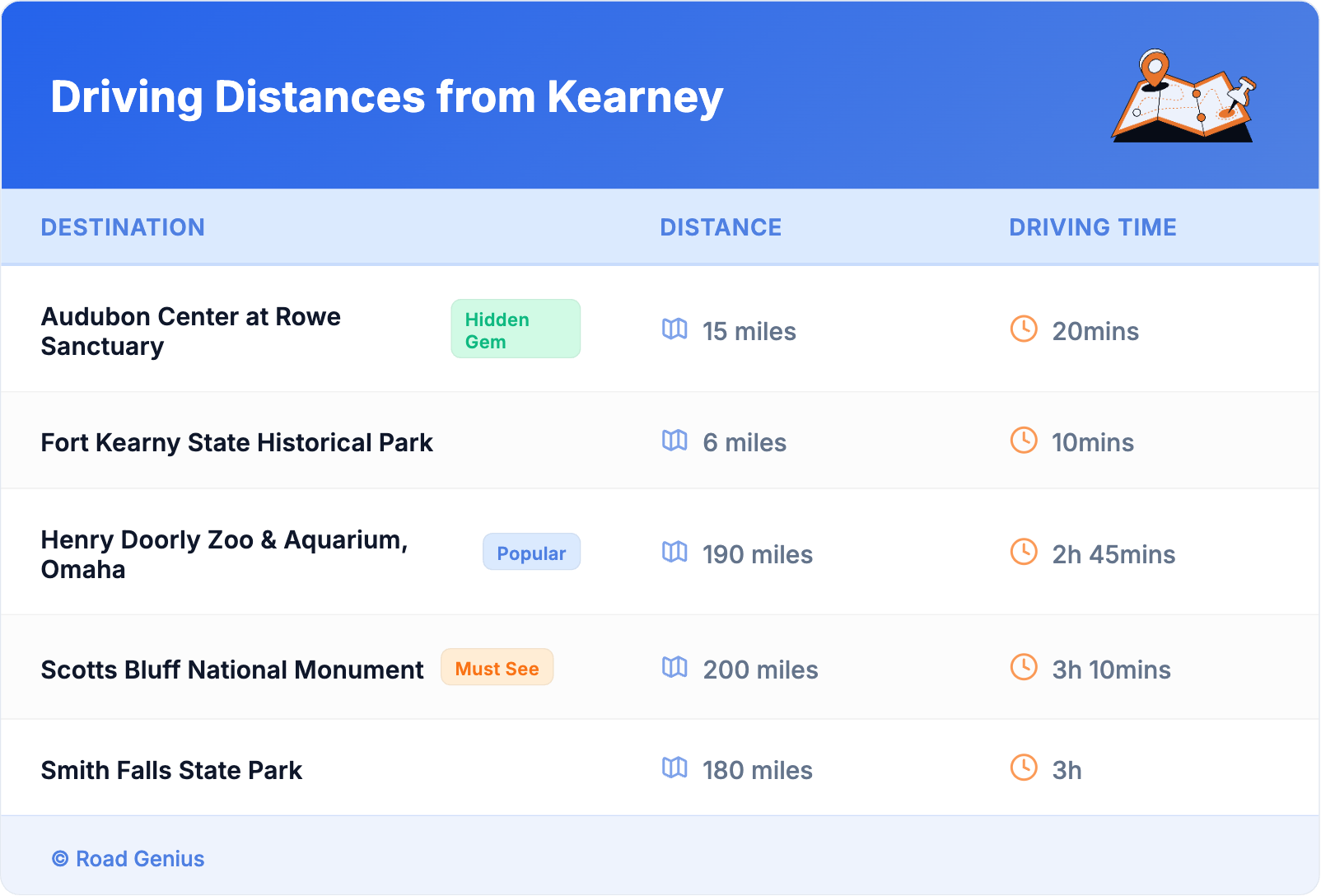
Task: Click the Driving Distances from Kearney title
Action: pyautogui.click(x=387, y=97)
